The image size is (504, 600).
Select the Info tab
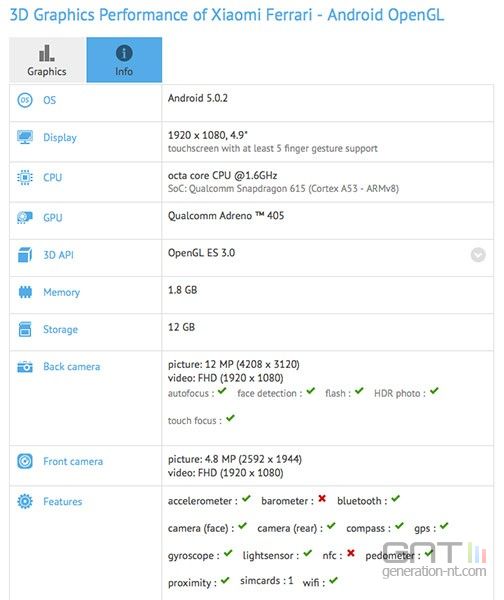click(124, 60)
